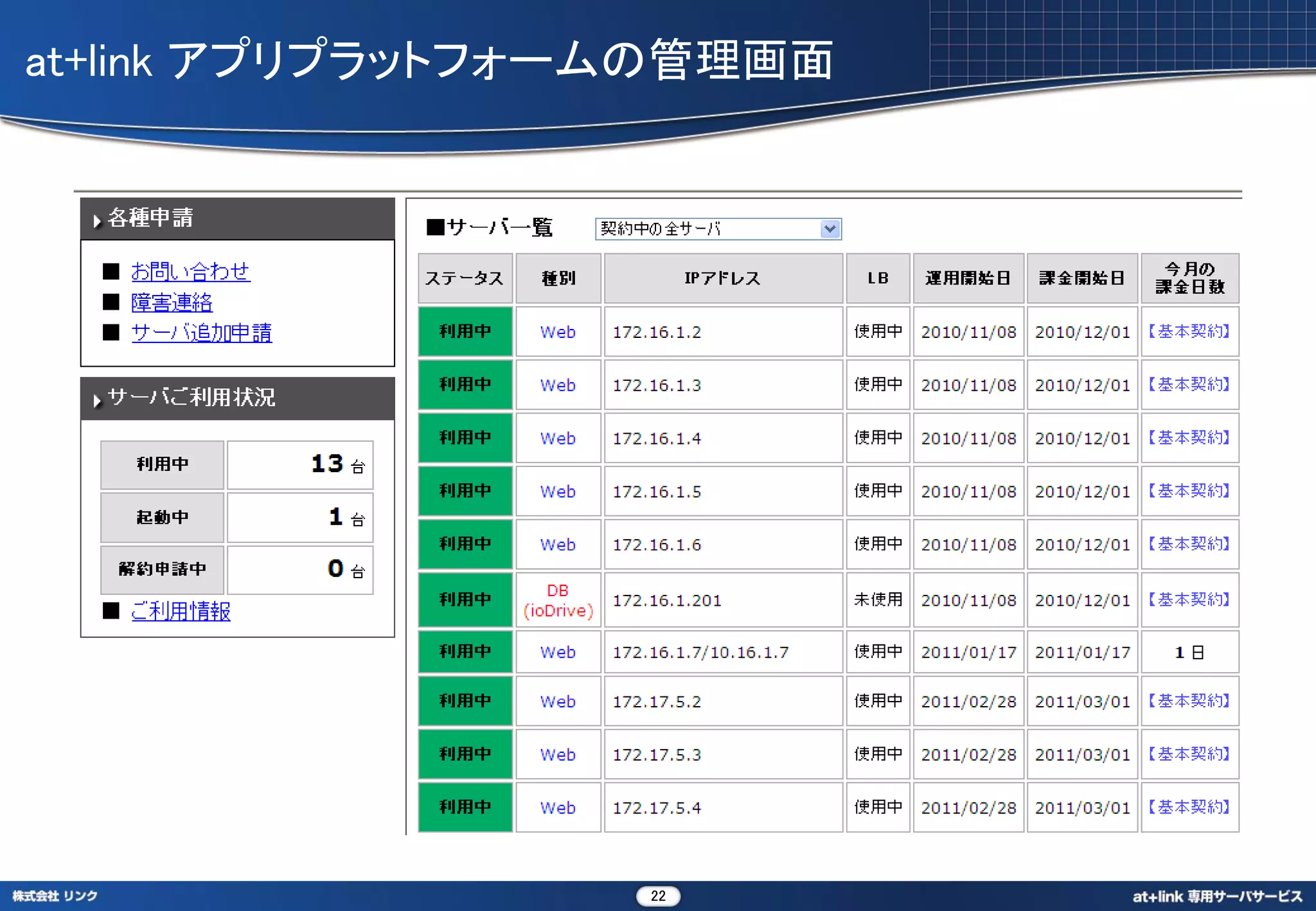Click the 13 台 in-use count
This screenshot has width=1316, height=911.
coord(300,464)
